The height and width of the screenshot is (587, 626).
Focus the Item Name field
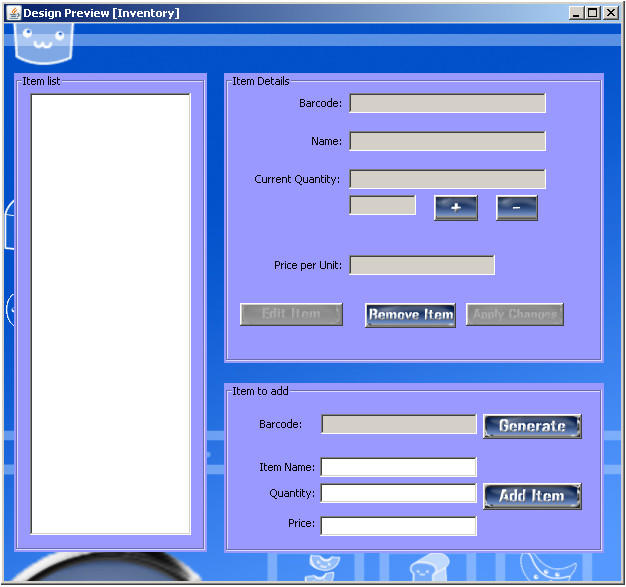pos(399,467)
